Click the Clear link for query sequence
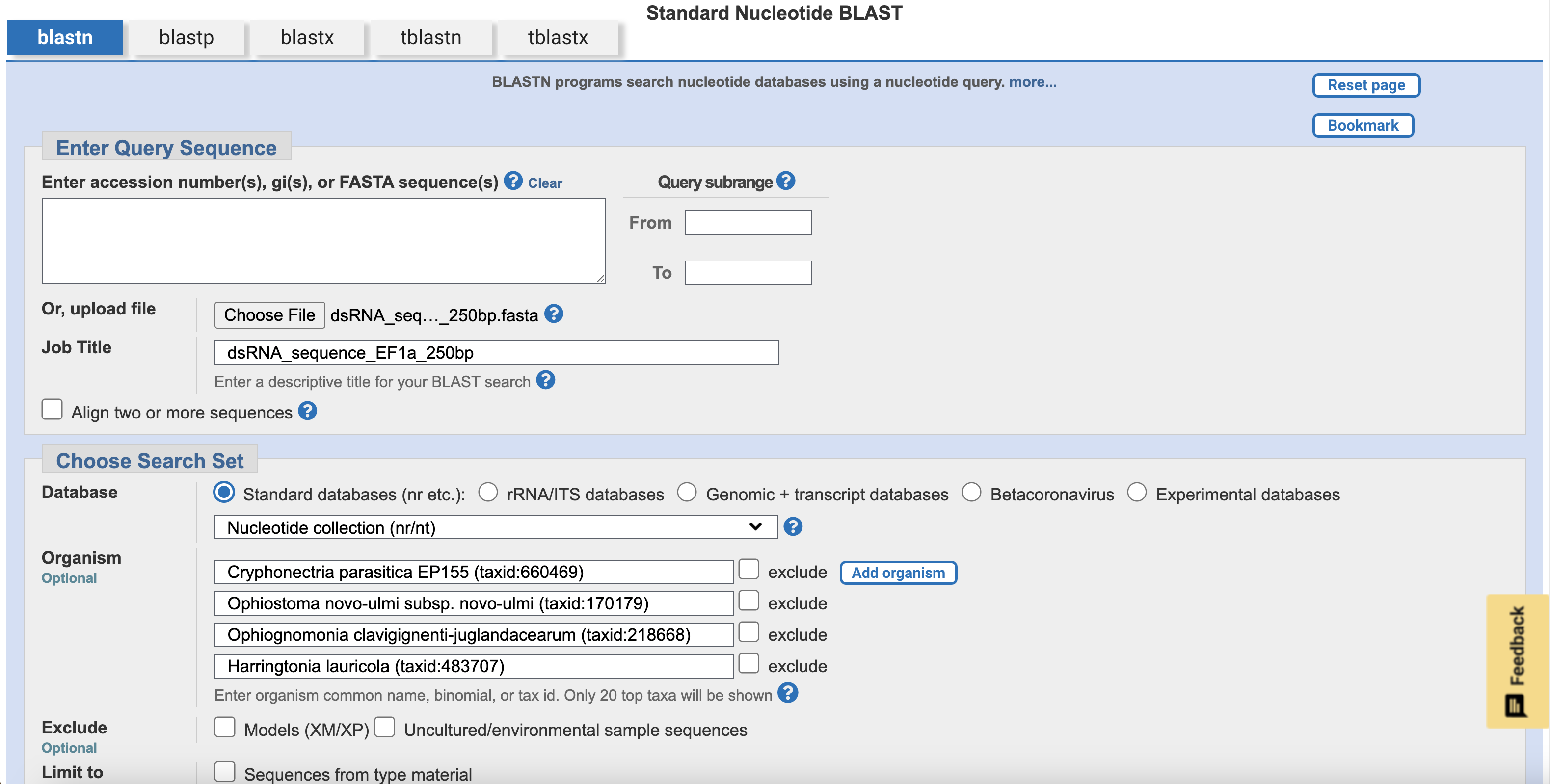The height and width of the screenshot is (784, 1550). [x=544, y=183]
